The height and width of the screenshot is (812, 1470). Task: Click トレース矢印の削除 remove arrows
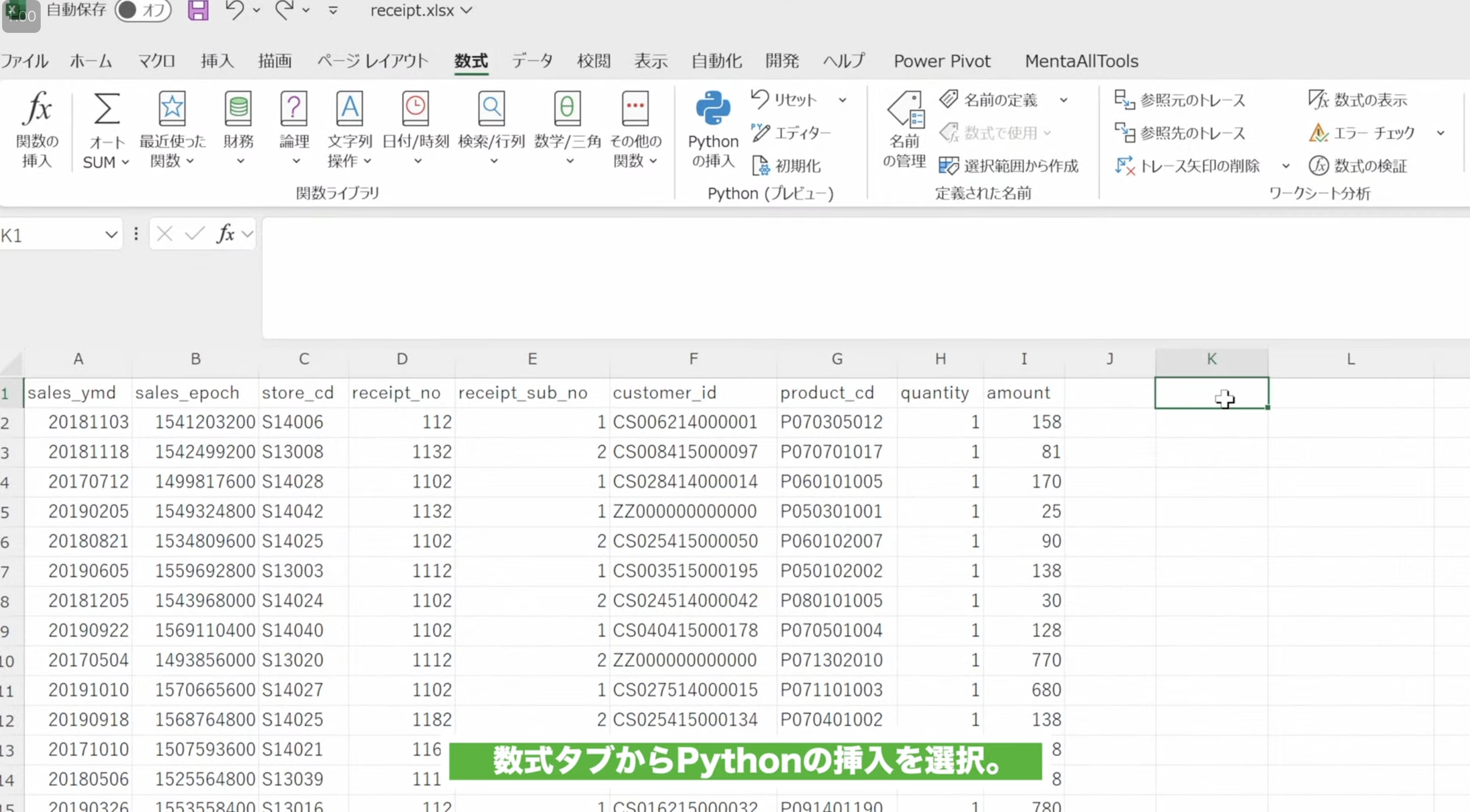click(x=1187, y=166)
